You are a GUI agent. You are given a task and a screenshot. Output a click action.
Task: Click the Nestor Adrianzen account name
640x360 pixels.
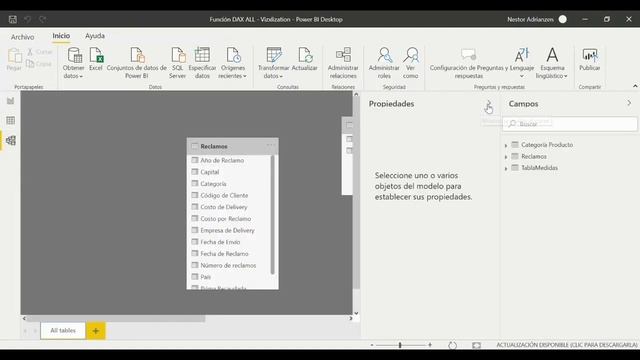pos(530,19)
